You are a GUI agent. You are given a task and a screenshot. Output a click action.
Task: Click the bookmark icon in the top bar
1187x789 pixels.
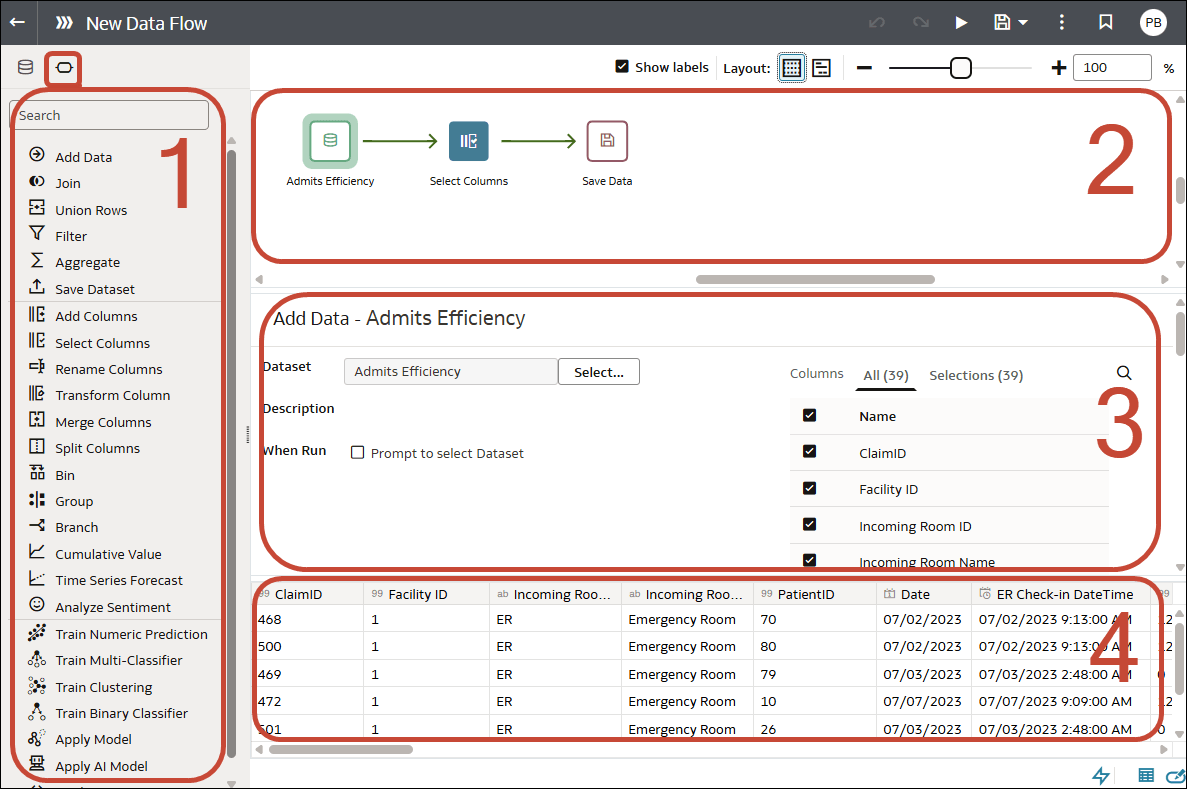pyautogui.click(x=1104, y=22)
